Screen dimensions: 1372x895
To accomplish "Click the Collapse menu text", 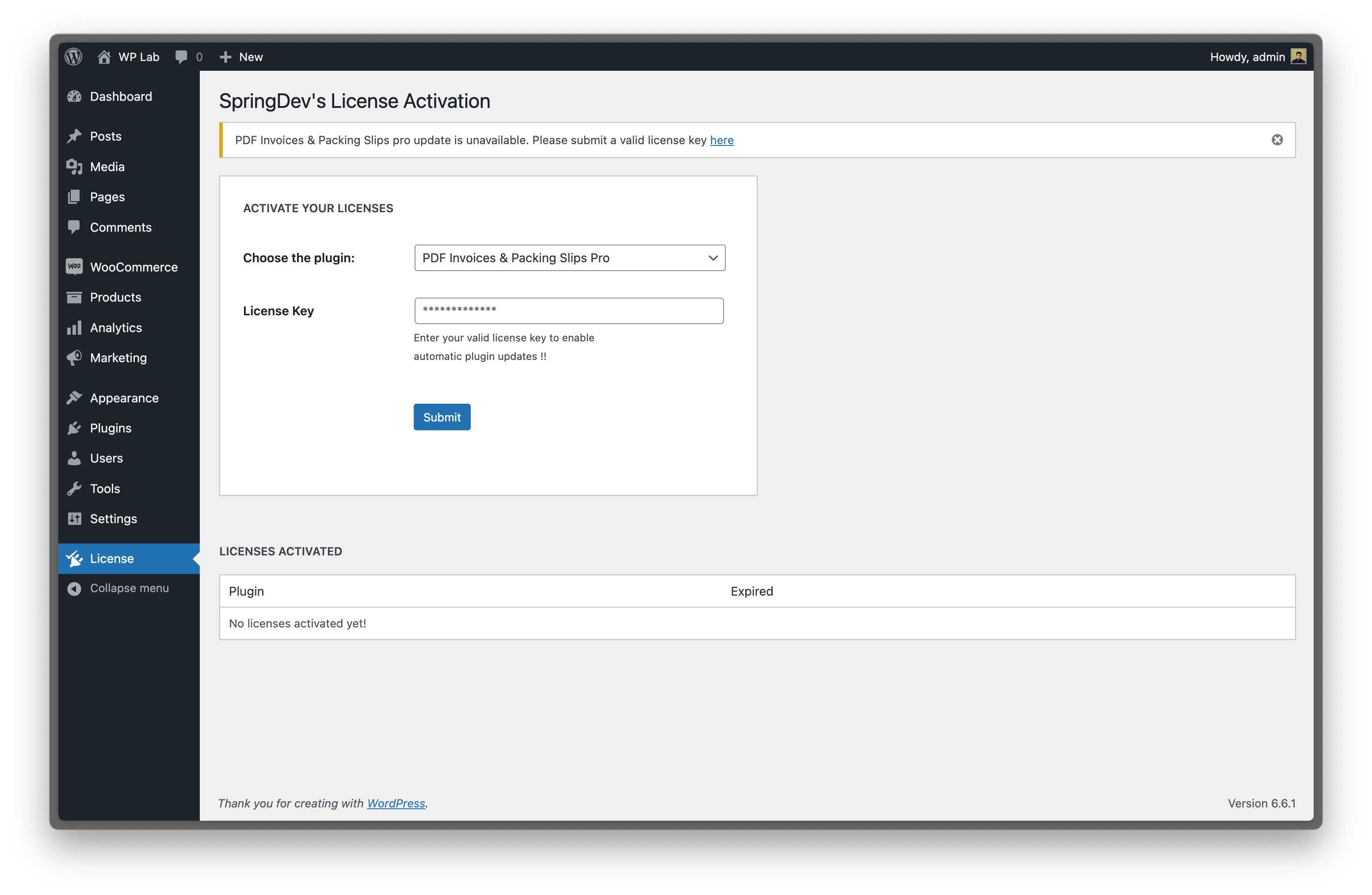I will [x=129, y=588].
